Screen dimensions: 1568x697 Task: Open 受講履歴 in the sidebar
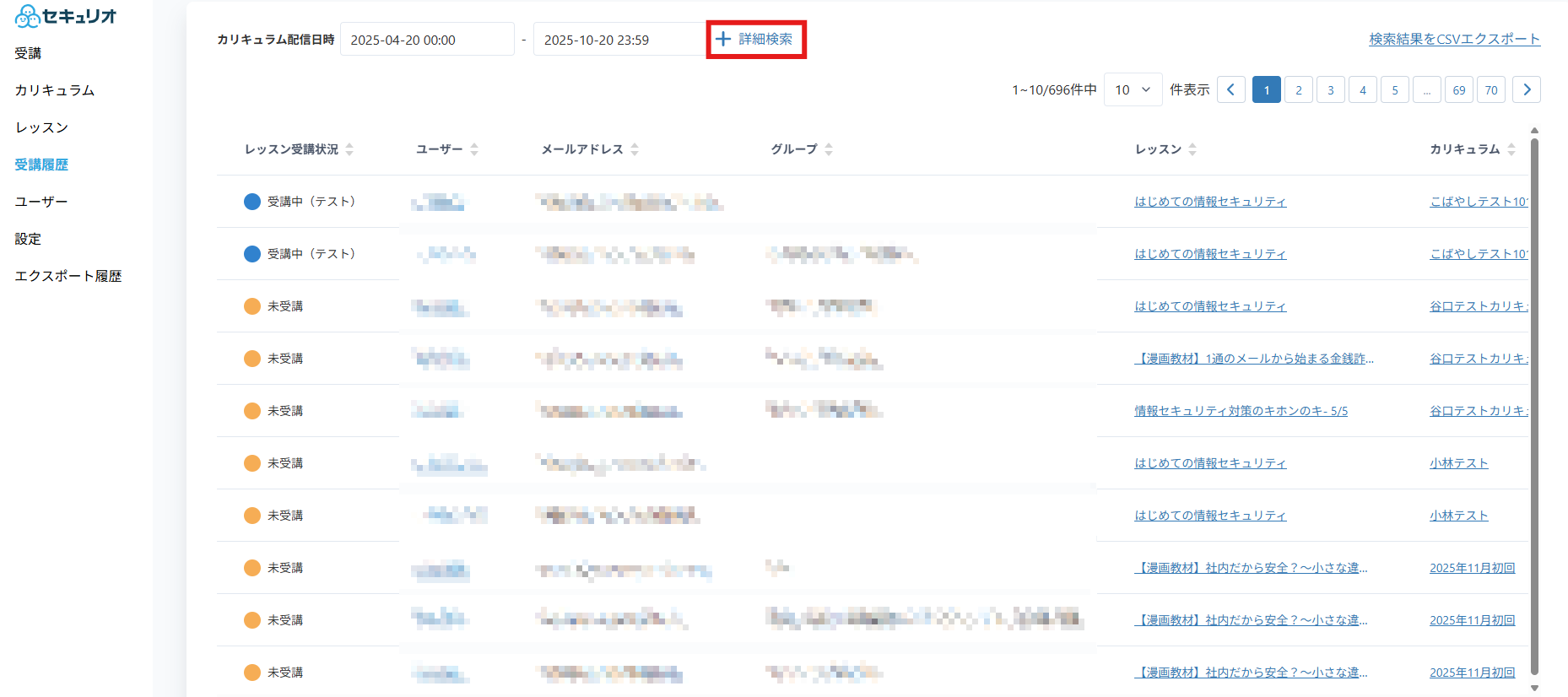pyautogui.click(x=41, y=165)
